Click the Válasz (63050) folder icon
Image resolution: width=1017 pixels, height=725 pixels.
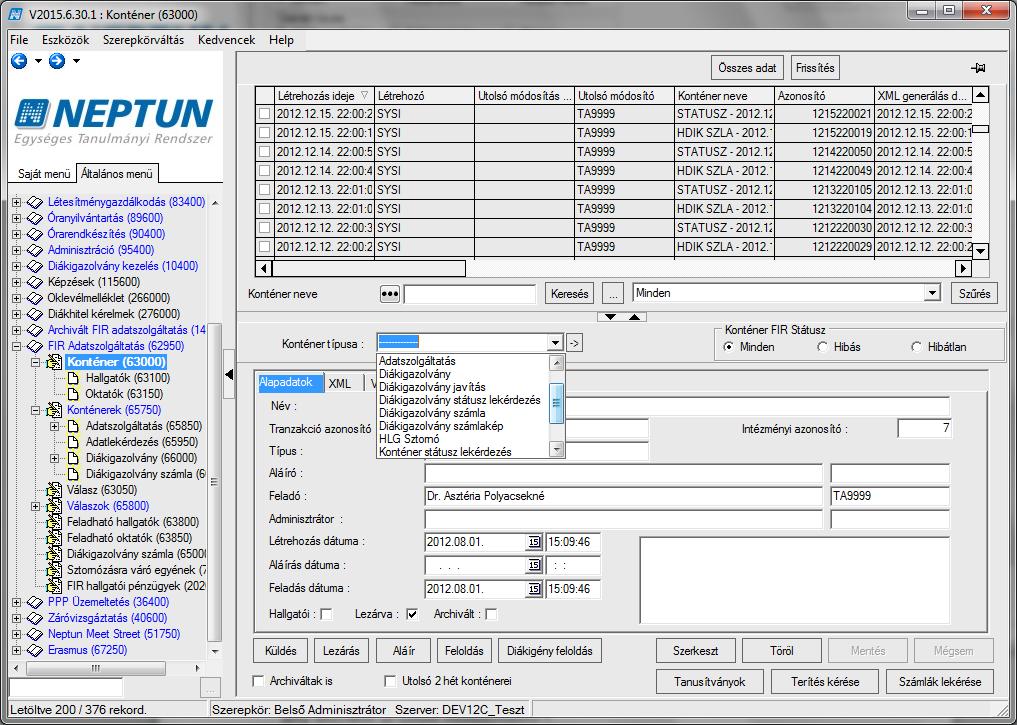(55, 490)
